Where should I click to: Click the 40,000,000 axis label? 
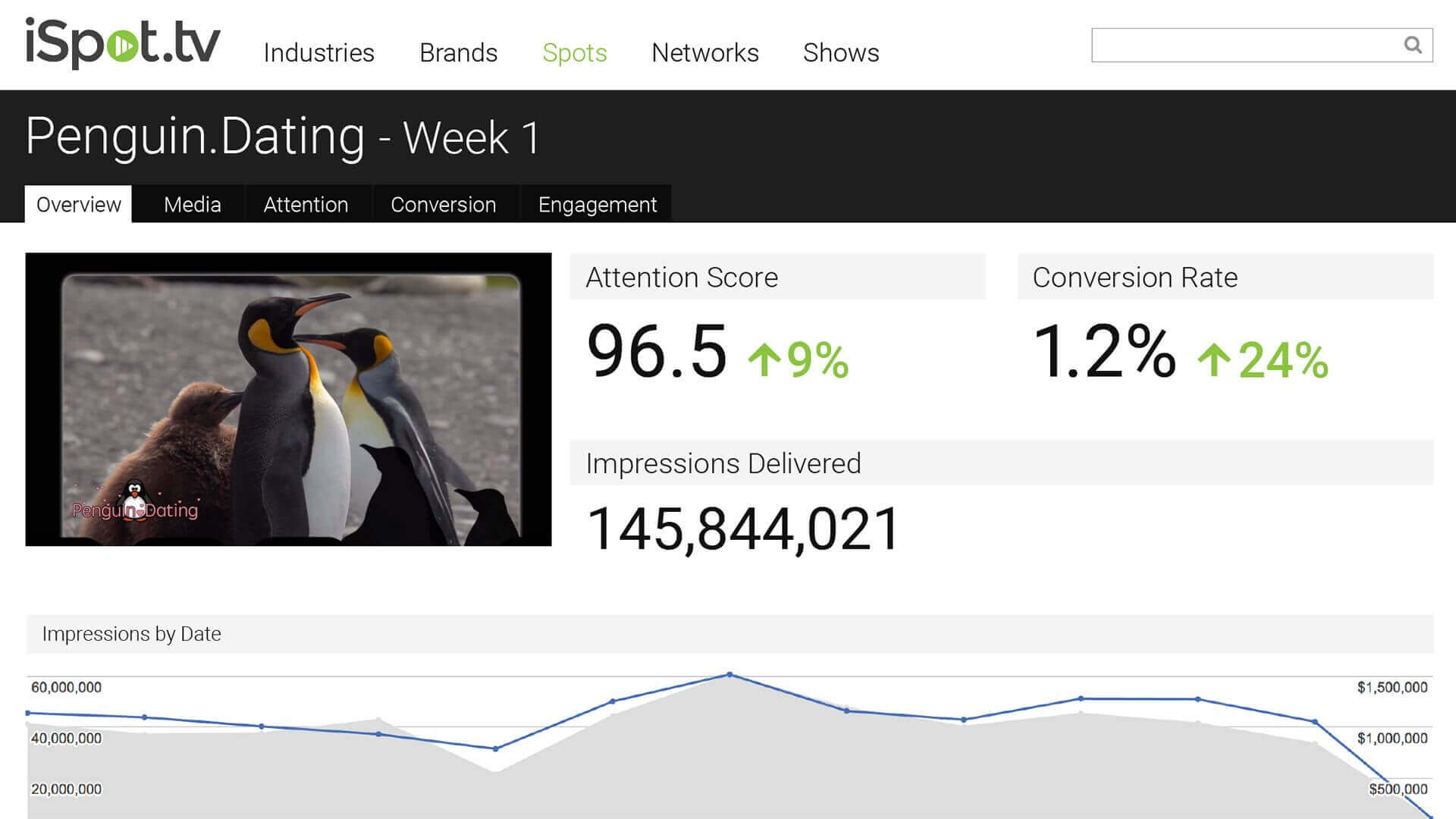[x=66, y=738]
